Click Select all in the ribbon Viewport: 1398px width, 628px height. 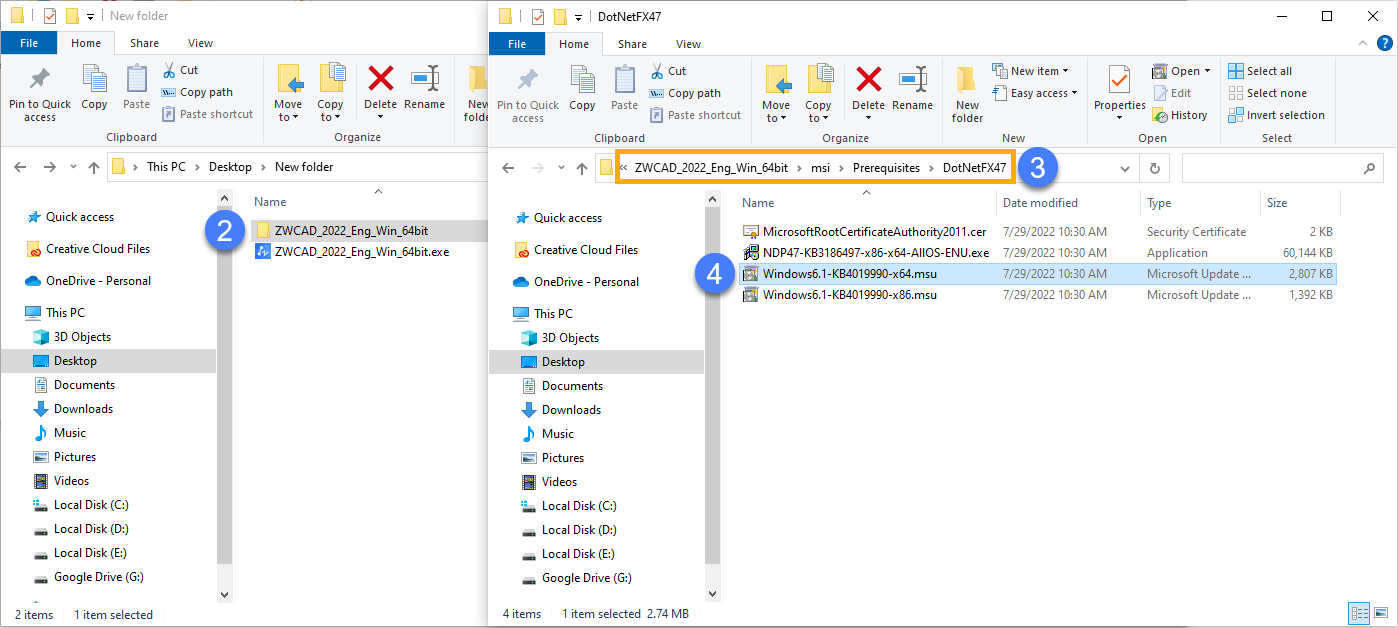(x=1260, y=71)
